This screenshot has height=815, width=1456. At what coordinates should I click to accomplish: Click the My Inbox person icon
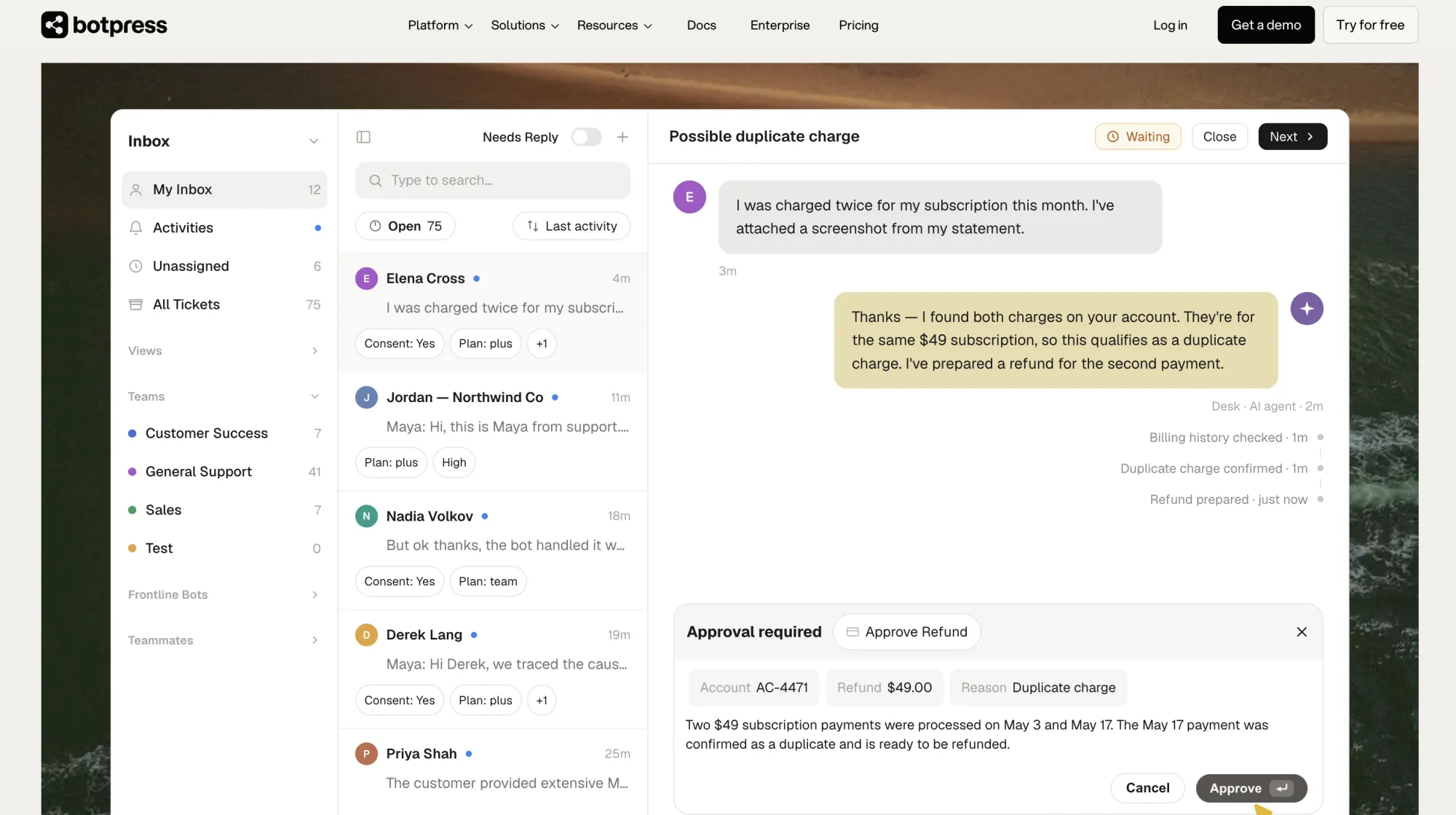[135, 190]
